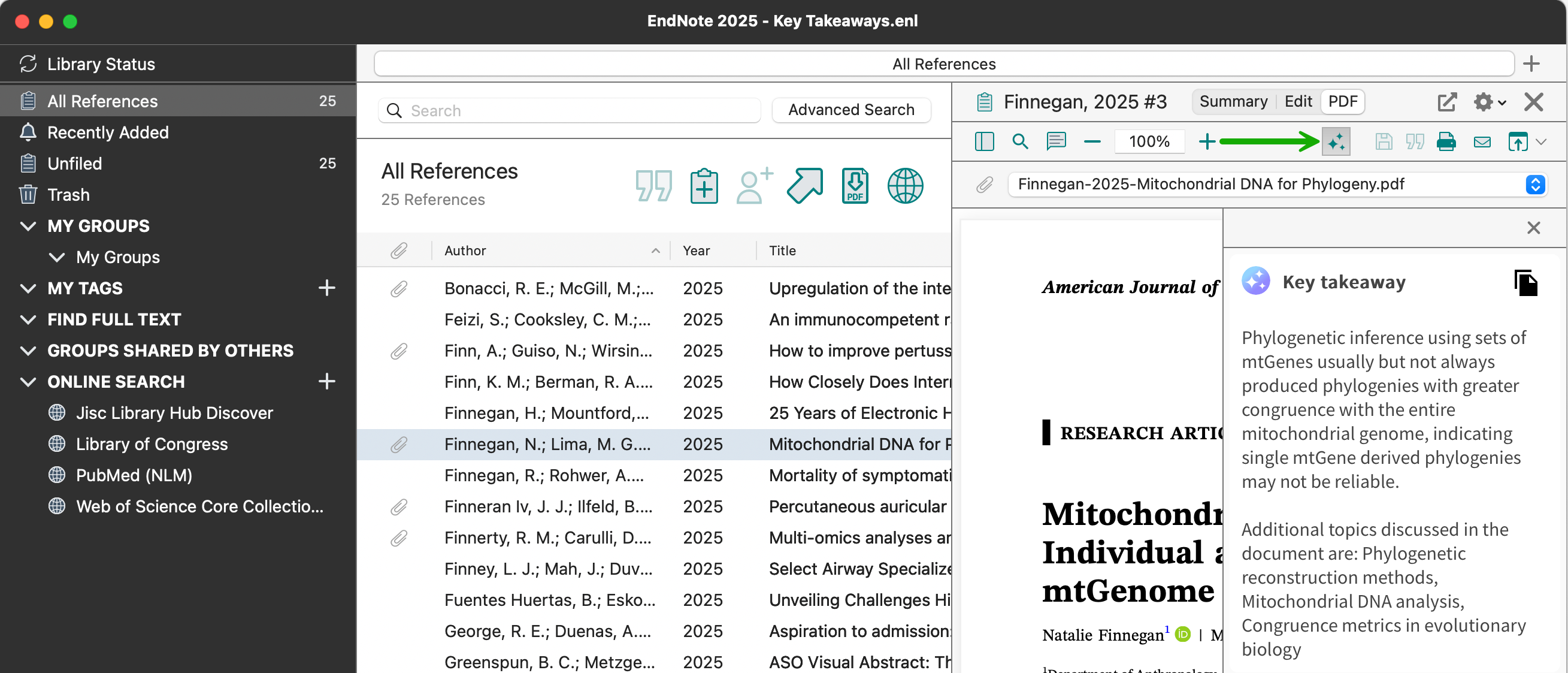
Task: Click the Import PDF icon
Action: [854, 186]
